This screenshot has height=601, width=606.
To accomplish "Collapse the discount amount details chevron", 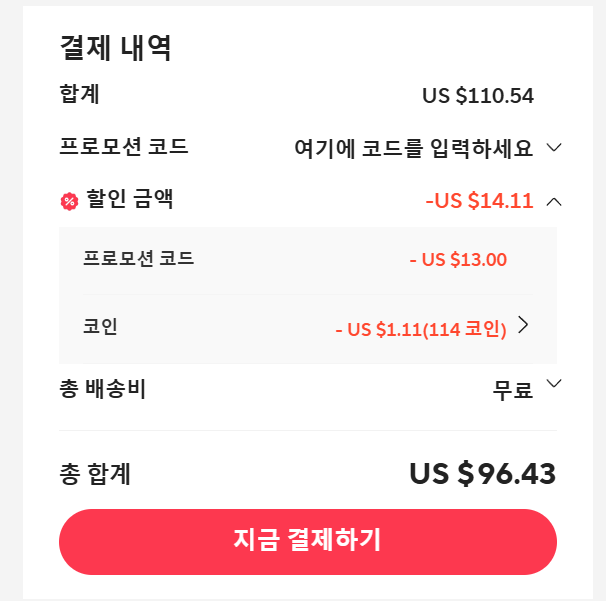I will [555, 201].
